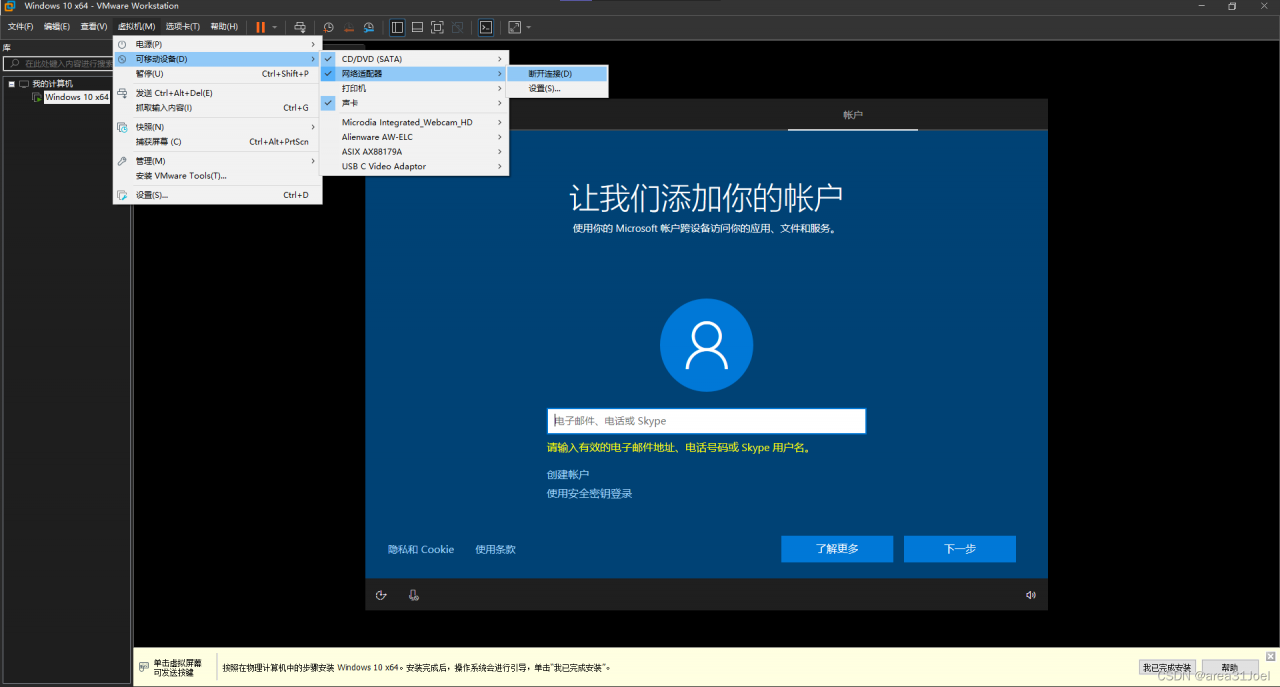Viewport: 1280px width, 687px height.
Task: Open the 选项卡(T) menu
Action: [x=182, y=27]
